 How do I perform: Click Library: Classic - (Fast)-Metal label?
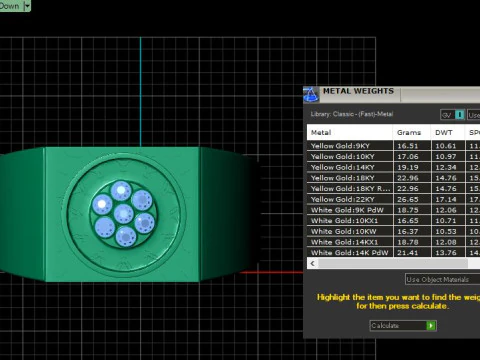352,114
